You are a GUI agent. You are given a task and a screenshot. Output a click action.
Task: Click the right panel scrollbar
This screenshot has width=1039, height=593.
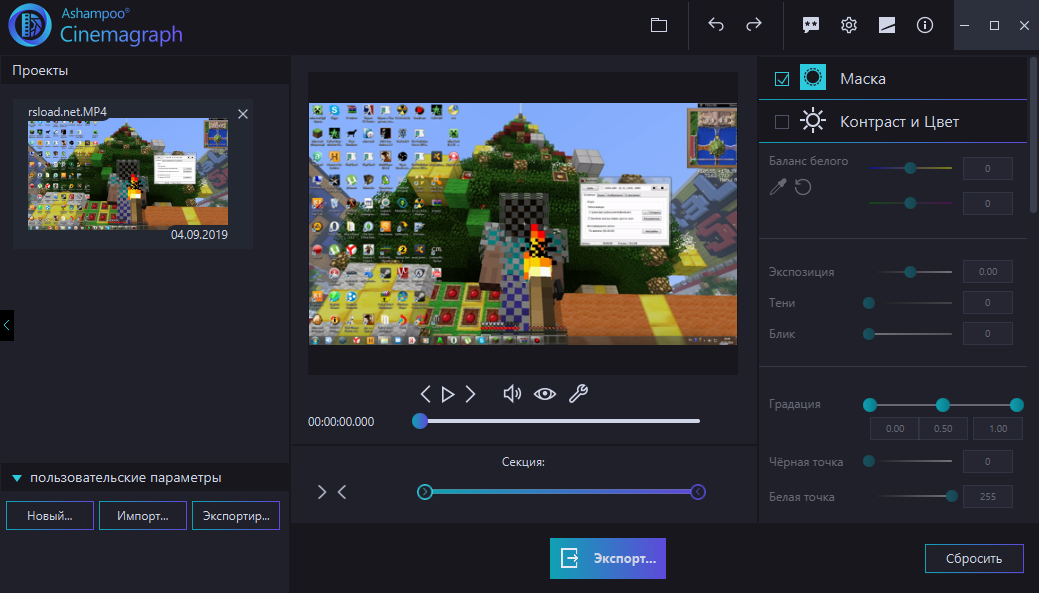tap(1034, 135)
